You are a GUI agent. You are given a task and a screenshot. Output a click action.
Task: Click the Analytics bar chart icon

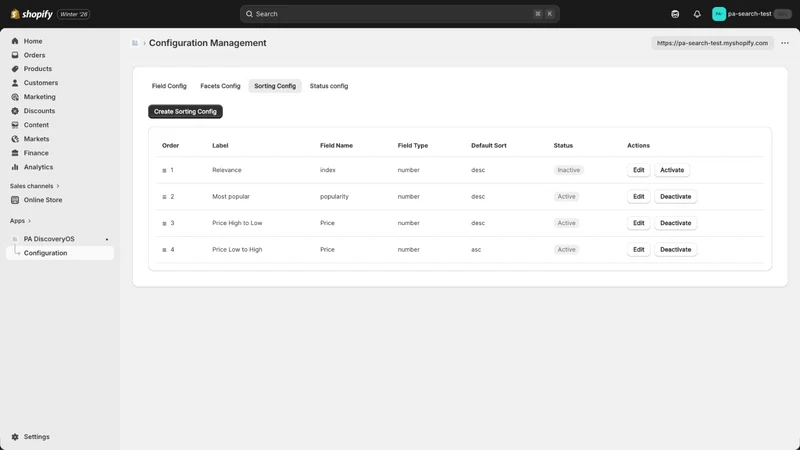pyautogui.click(x=15, y=167)
